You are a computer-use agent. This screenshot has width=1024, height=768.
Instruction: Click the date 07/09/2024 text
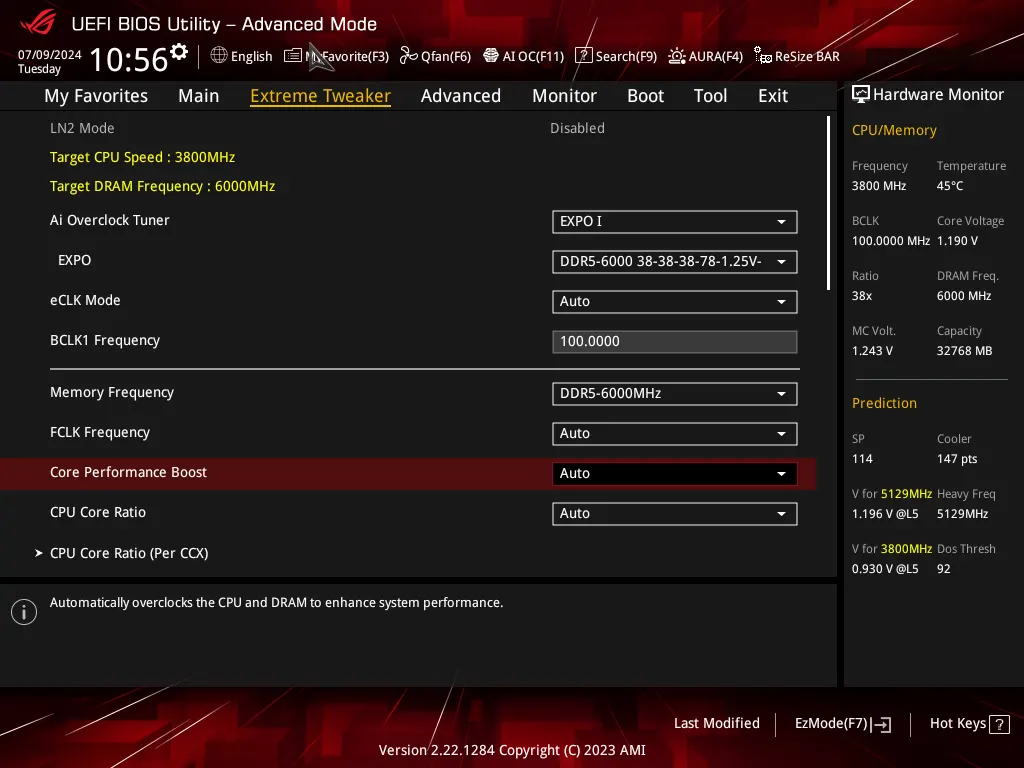click(x=50, y=54)
